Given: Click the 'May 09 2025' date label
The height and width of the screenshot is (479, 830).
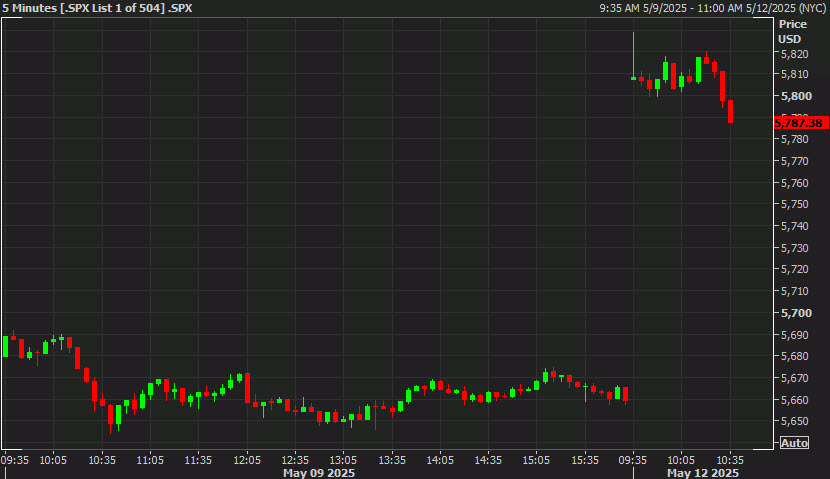Looking at the screenshot, I should [x=319, y=473].
